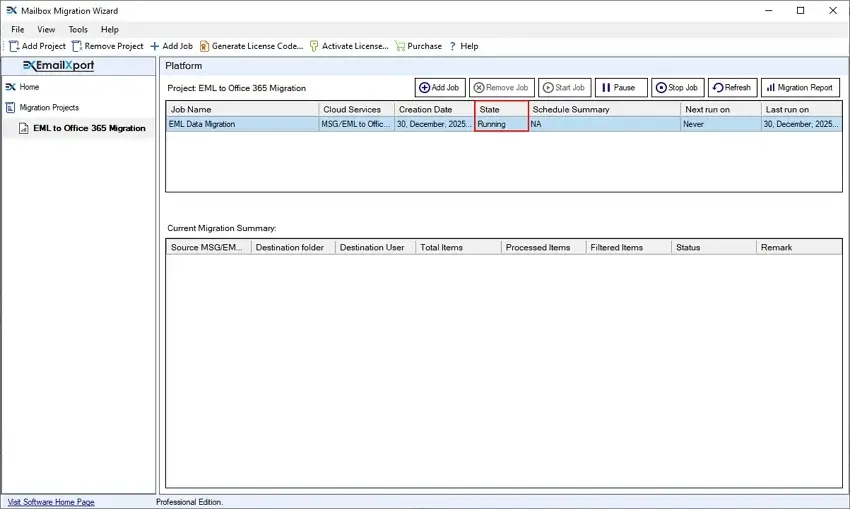Visit Software Home Page link
850x509 pixels.
[51, 502]
